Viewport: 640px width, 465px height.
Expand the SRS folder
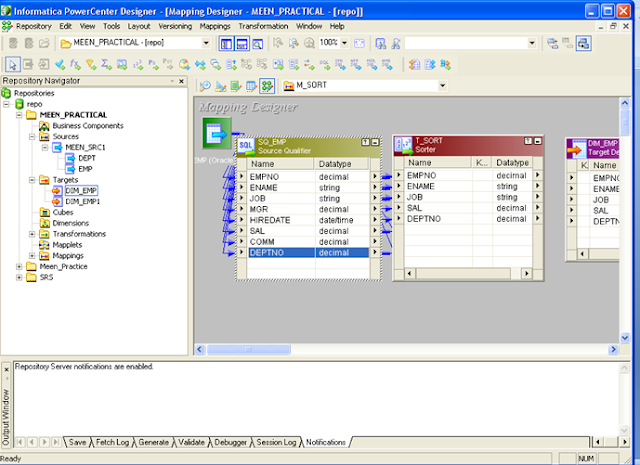(x=19, y=277)
